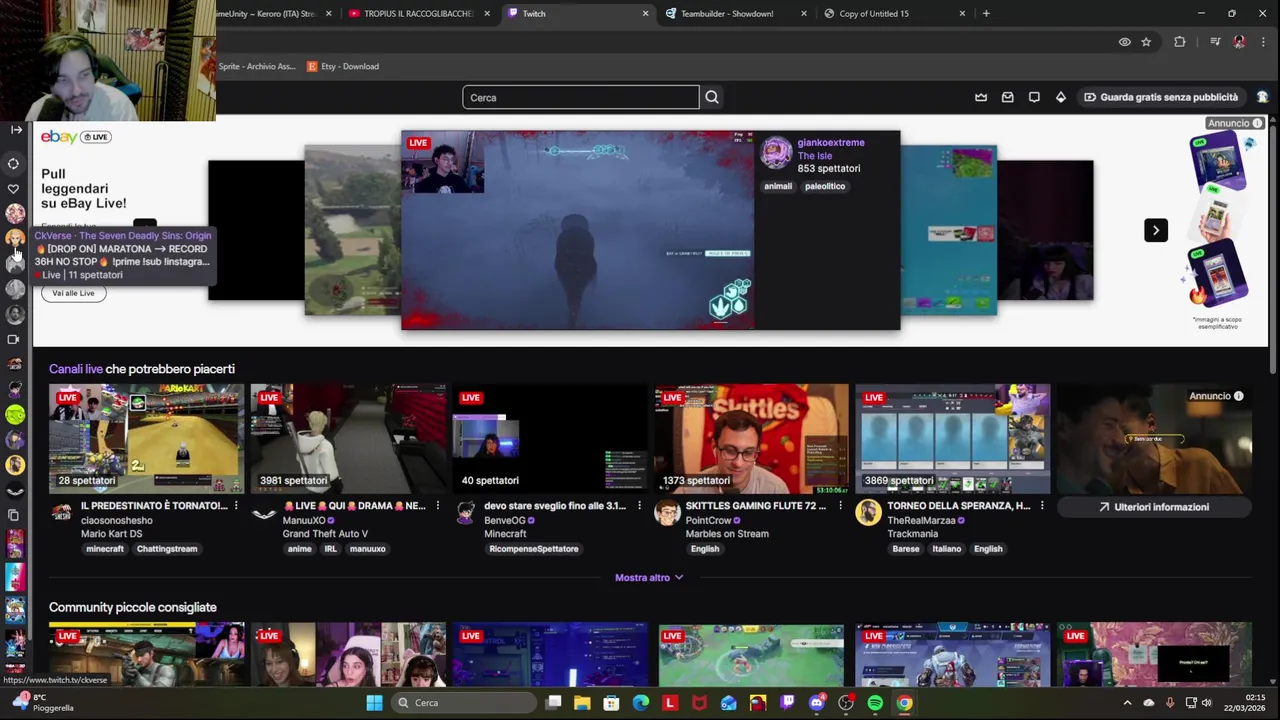The image size is (1280, 720).
Task: Open BenveOG channel link
Action: click(505, 520)
